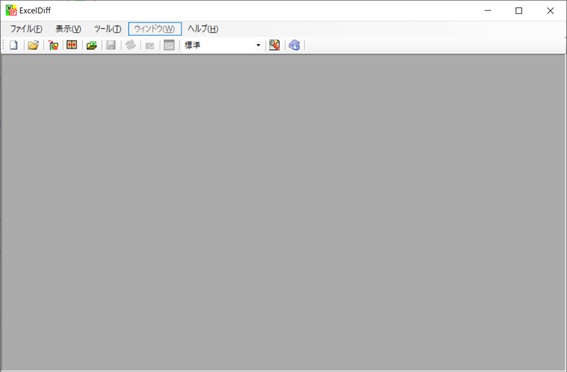The height and width of the screenshot is (372, 567).
Task: Open the ウィンドウ(W) menu
Action: coord(155,29)
